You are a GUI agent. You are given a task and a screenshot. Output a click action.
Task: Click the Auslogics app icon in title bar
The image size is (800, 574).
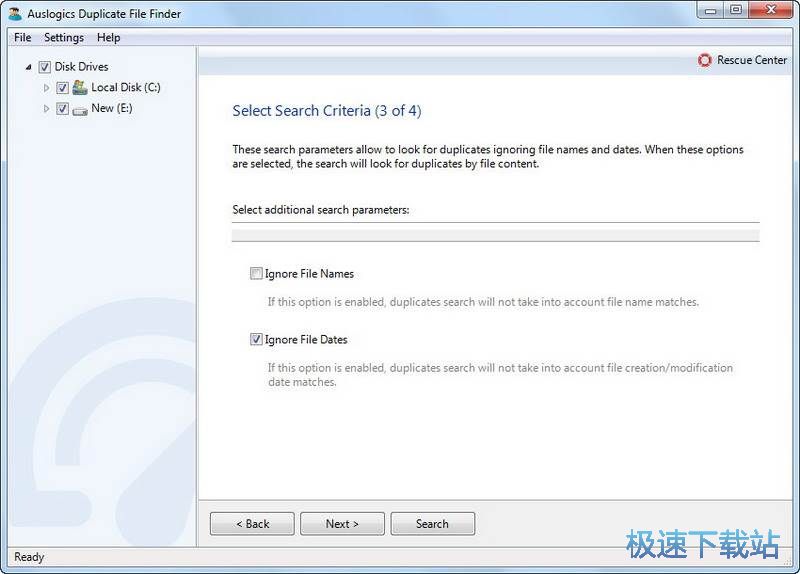click(x=15, y=14)
